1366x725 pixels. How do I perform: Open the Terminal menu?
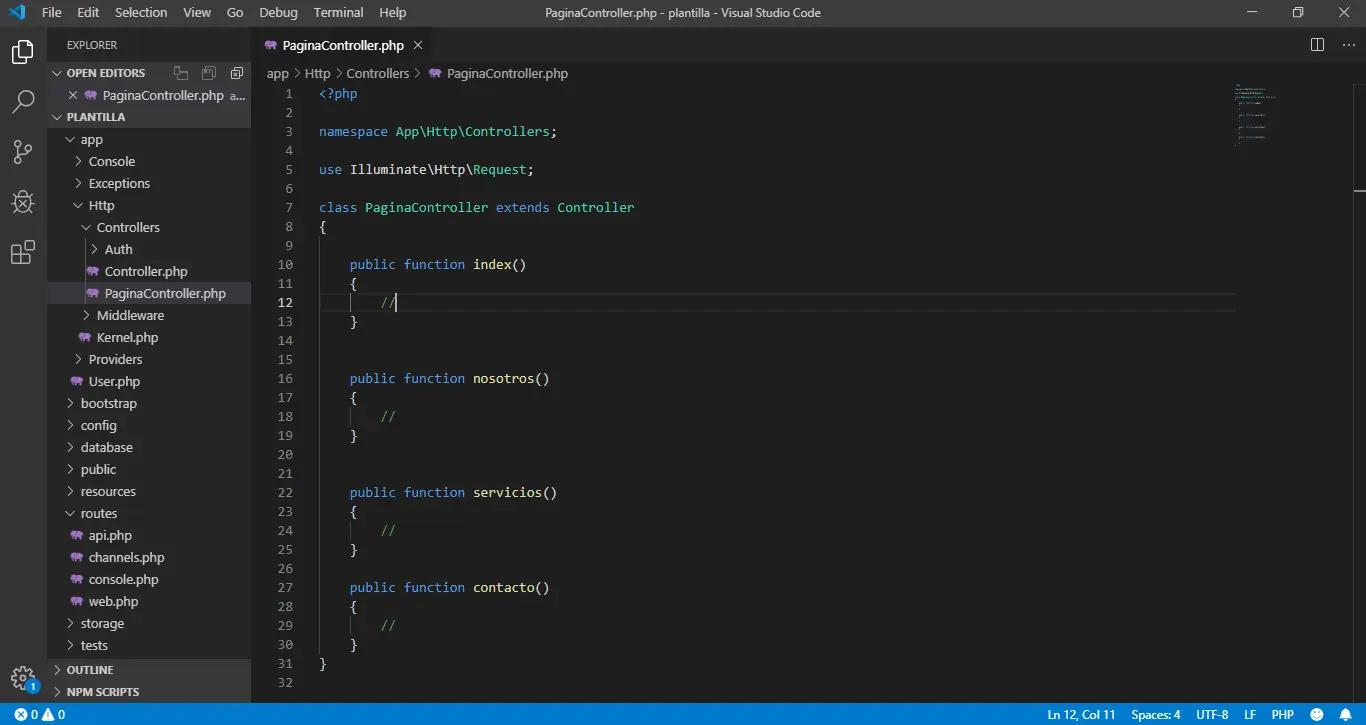[337, 12]
